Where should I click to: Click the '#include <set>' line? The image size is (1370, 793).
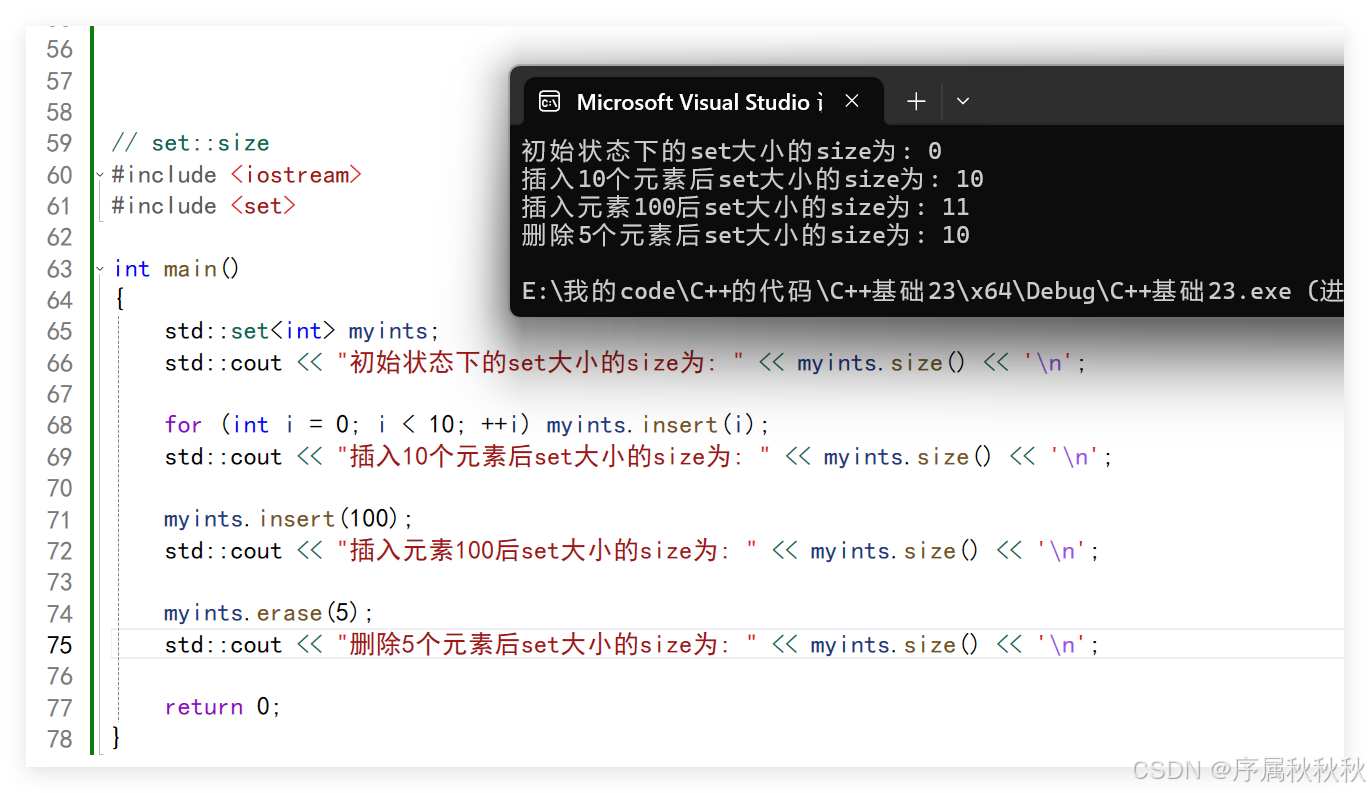(x=203, y=206)
